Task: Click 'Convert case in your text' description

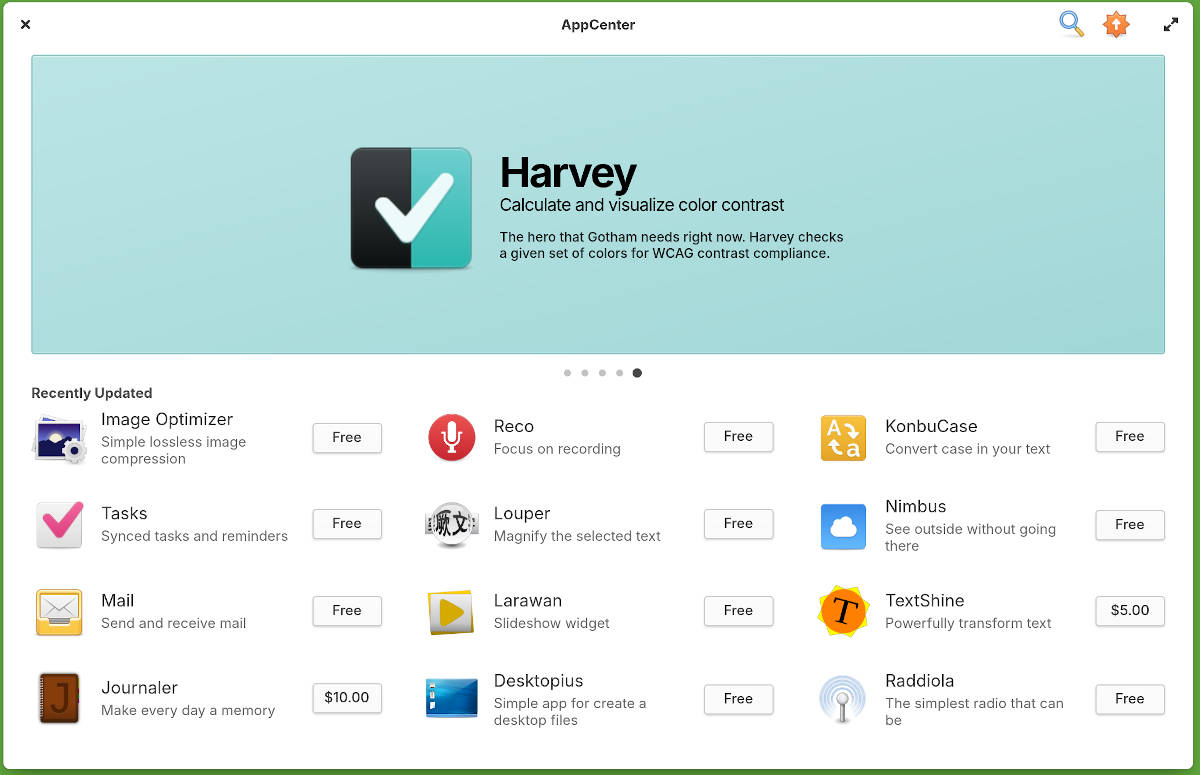Action: coord(968,449)
